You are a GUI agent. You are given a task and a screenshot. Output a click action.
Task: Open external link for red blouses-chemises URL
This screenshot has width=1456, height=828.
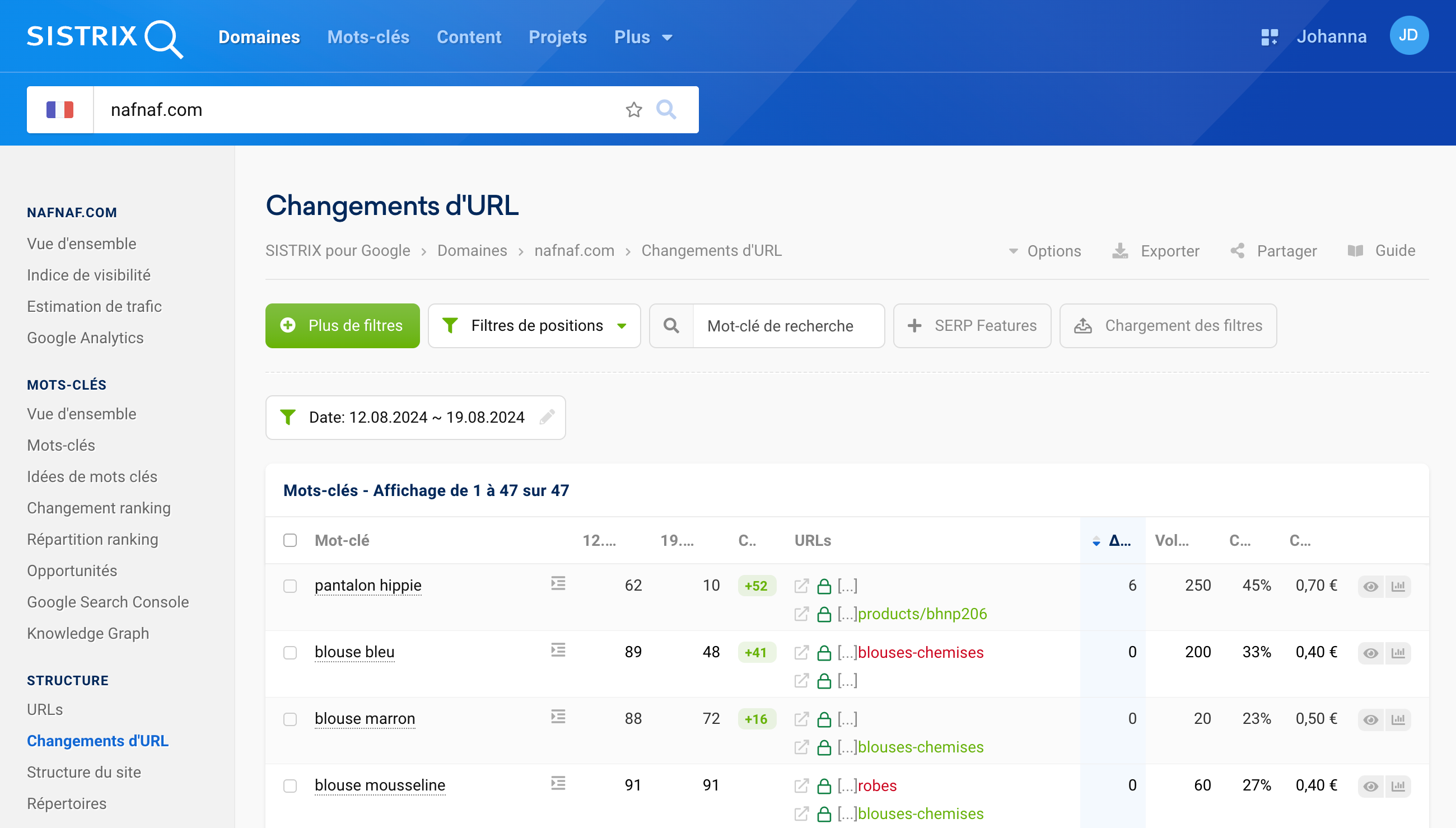click(801, 652)
